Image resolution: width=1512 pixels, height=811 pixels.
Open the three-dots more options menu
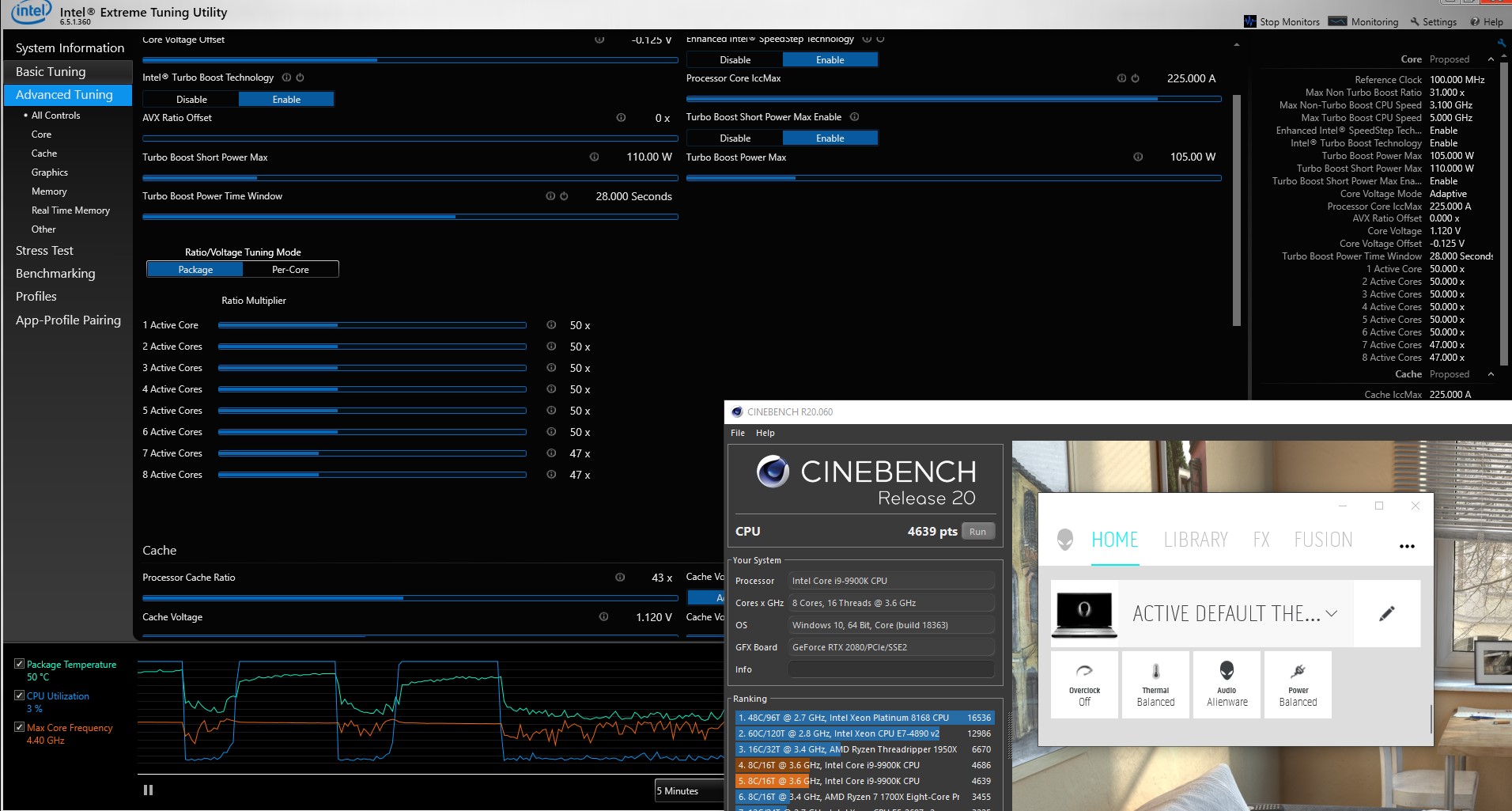[1407, 546]
